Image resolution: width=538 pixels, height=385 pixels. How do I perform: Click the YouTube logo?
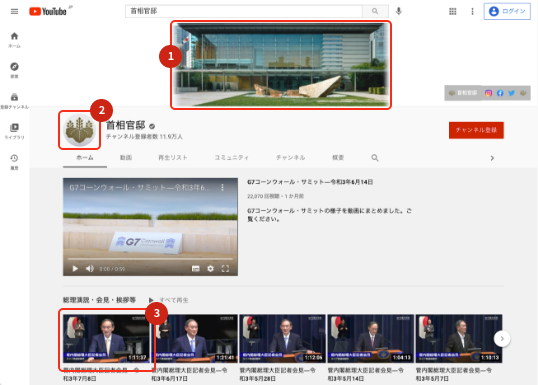[x=48, y=11]
